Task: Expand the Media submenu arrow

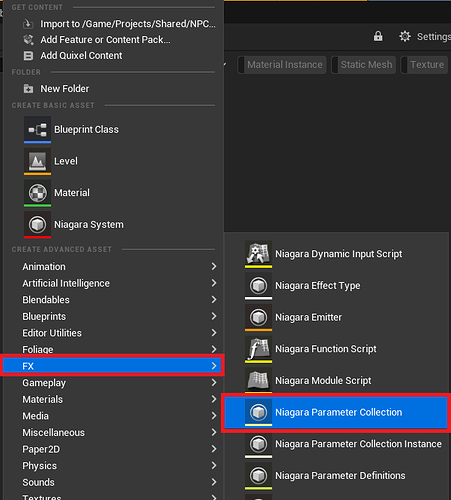Action: (x=214, y=416)
